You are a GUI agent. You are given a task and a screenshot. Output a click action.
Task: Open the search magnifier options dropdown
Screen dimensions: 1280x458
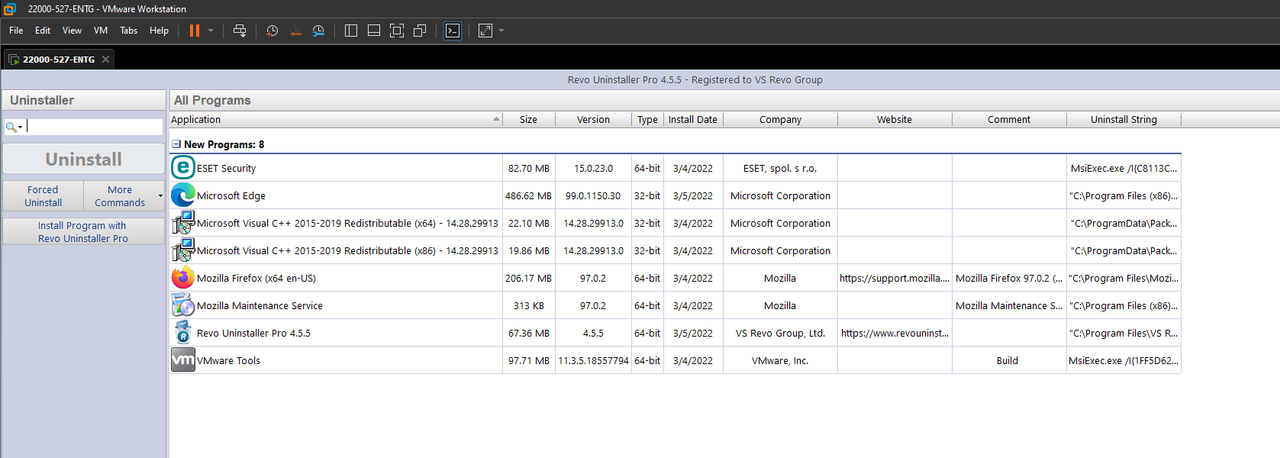tap(14, 127)
